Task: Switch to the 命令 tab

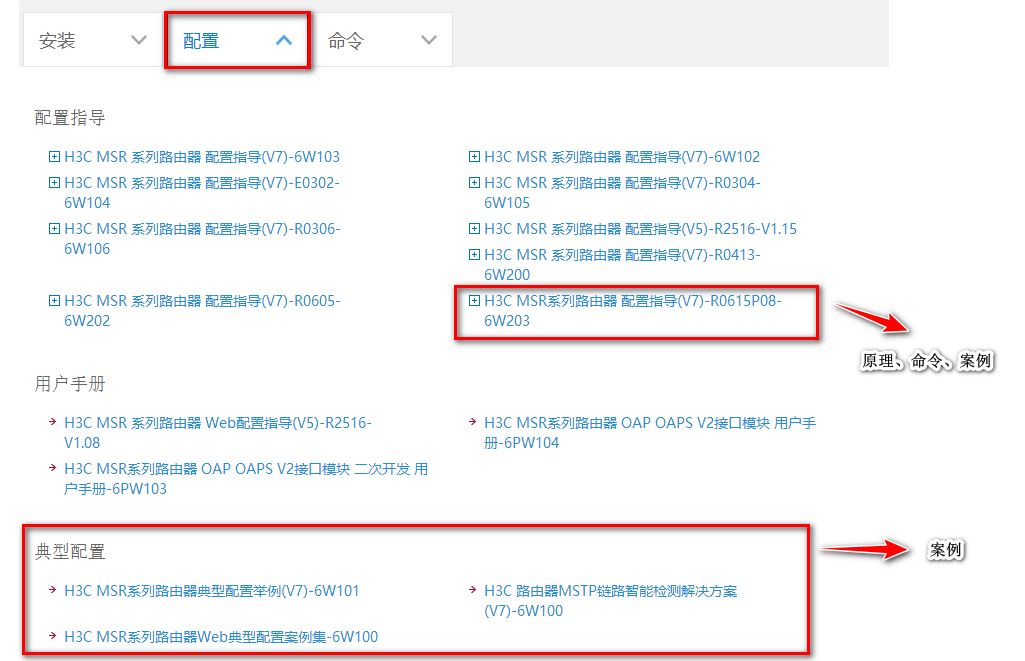Action: click(x=382, y=41)
